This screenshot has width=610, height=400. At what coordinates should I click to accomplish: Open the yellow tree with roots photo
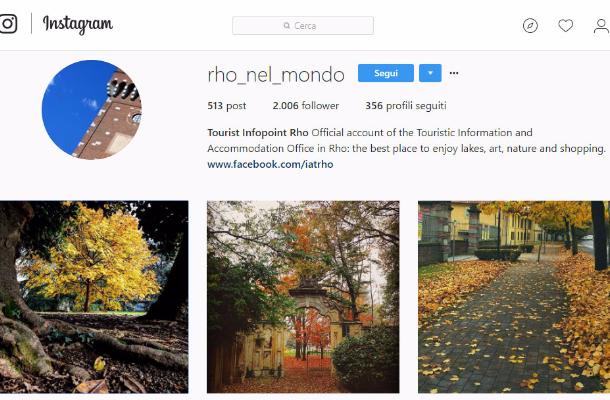[x=94, y=297]
